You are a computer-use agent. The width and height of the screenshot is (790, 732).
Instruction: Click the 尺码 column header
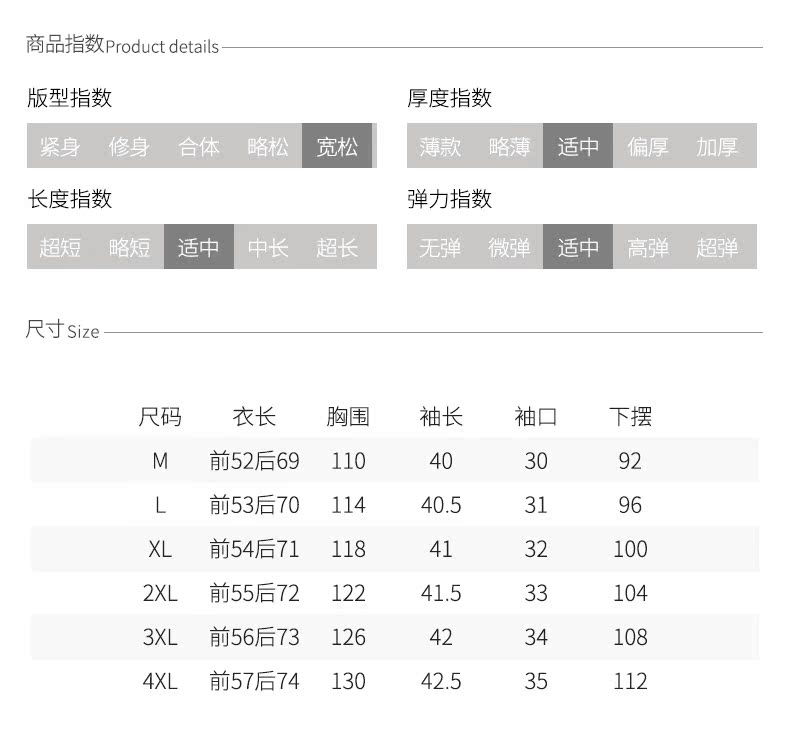click(160, 416)
